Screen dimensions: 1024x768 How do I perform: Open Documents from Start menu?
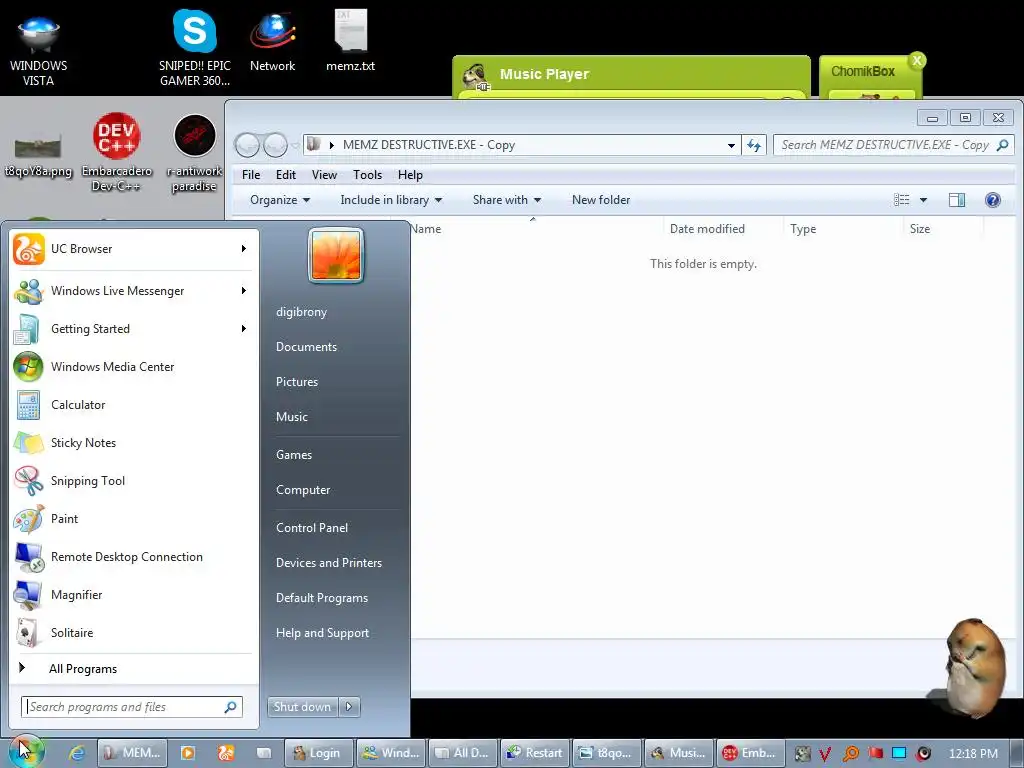(x=306, y=347)
